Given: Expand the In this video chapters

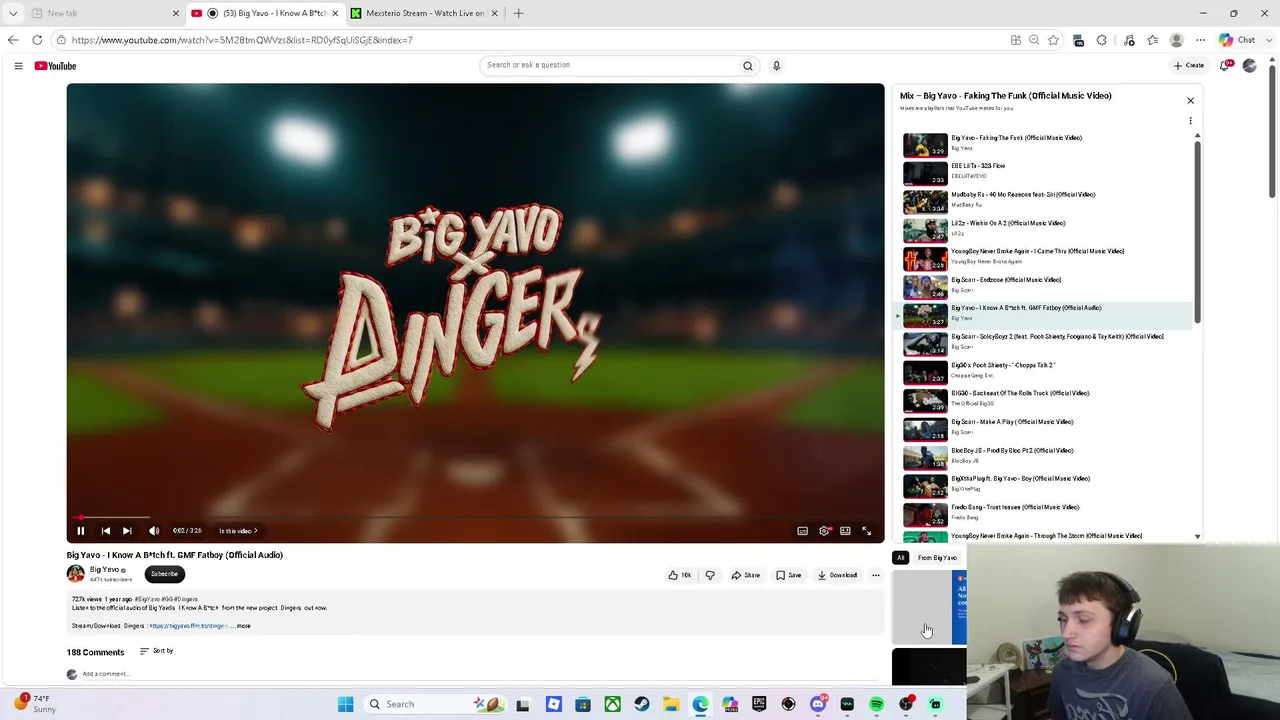Looking at the screenshot, I should 238,531.
